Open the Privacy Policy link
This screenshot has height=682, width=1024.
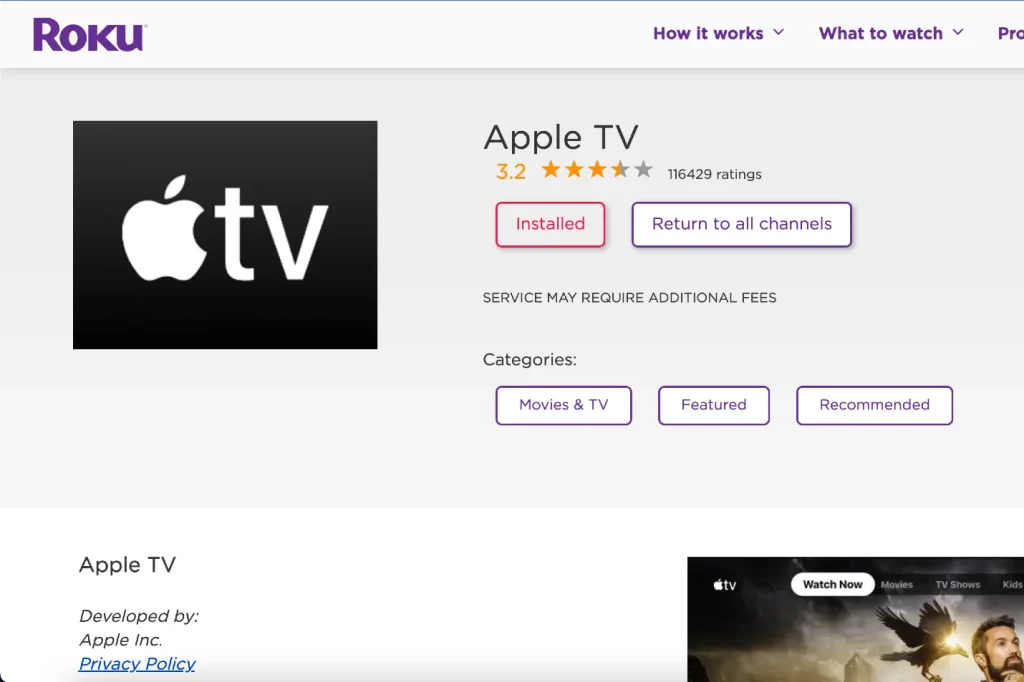point(136,663)
